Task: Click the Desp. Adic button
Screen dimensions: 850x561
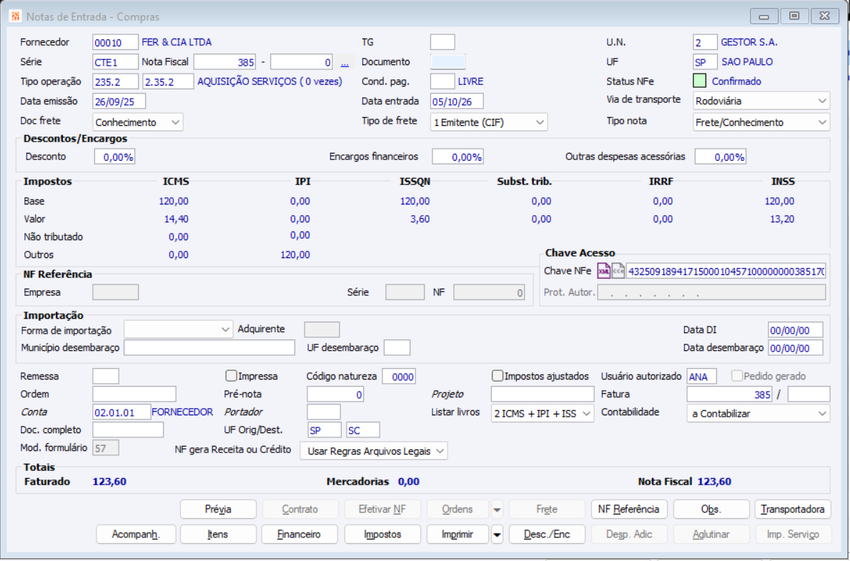Action: tap(629, 534)
